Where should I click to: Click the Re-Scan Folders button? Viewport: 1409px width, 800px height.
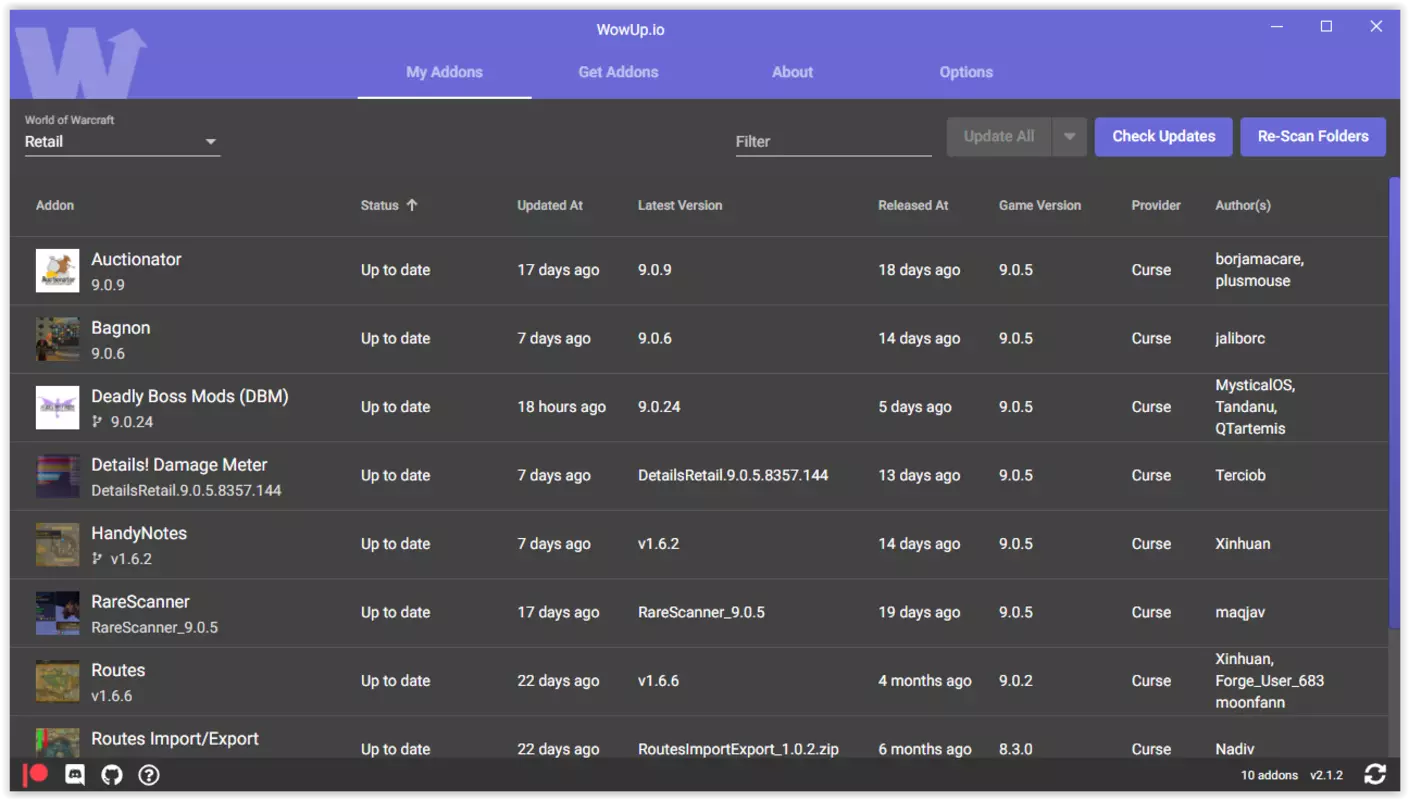[1313, 137]
